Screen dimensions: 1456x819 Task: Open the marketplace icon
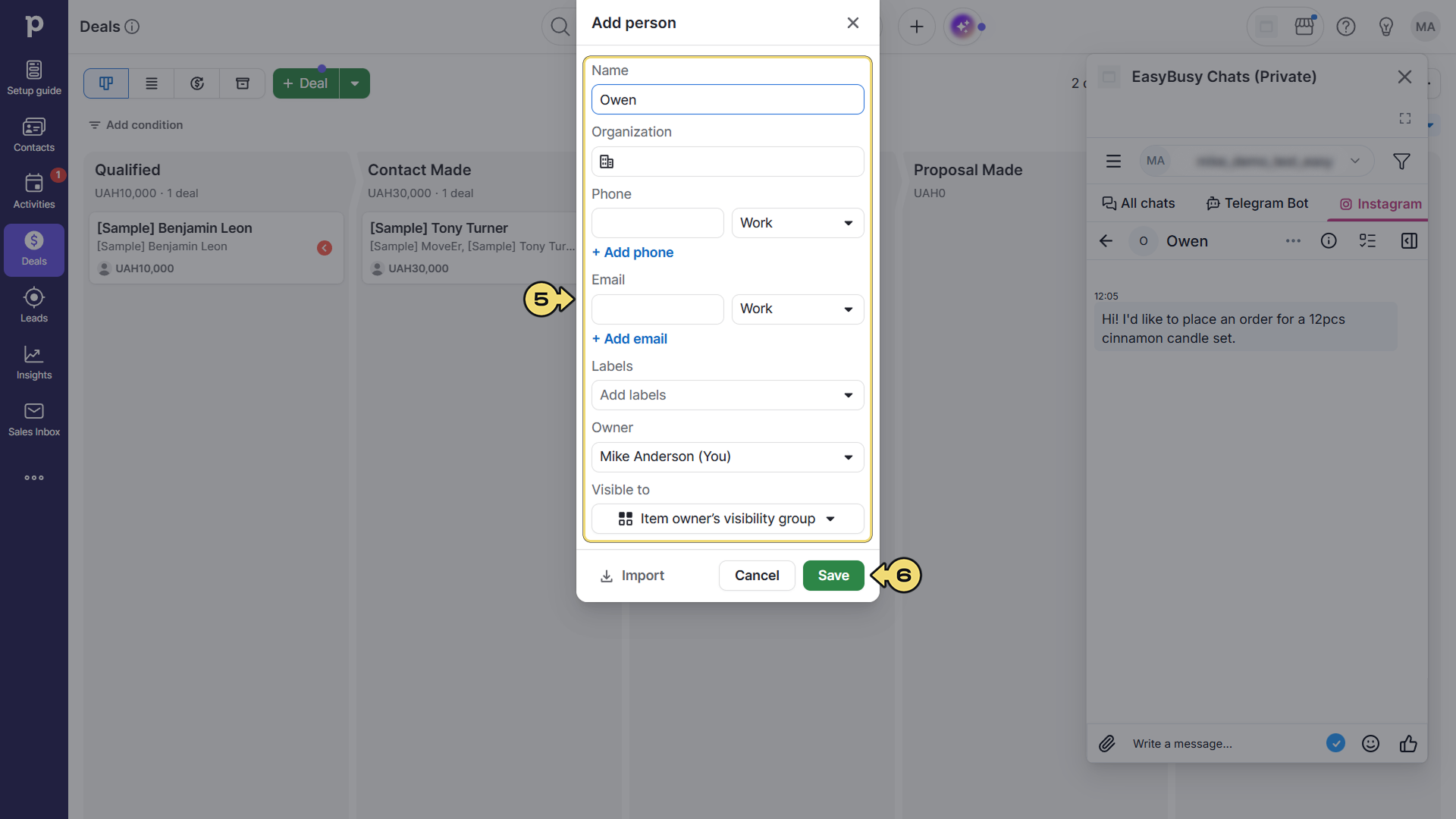click(1304, 27)
